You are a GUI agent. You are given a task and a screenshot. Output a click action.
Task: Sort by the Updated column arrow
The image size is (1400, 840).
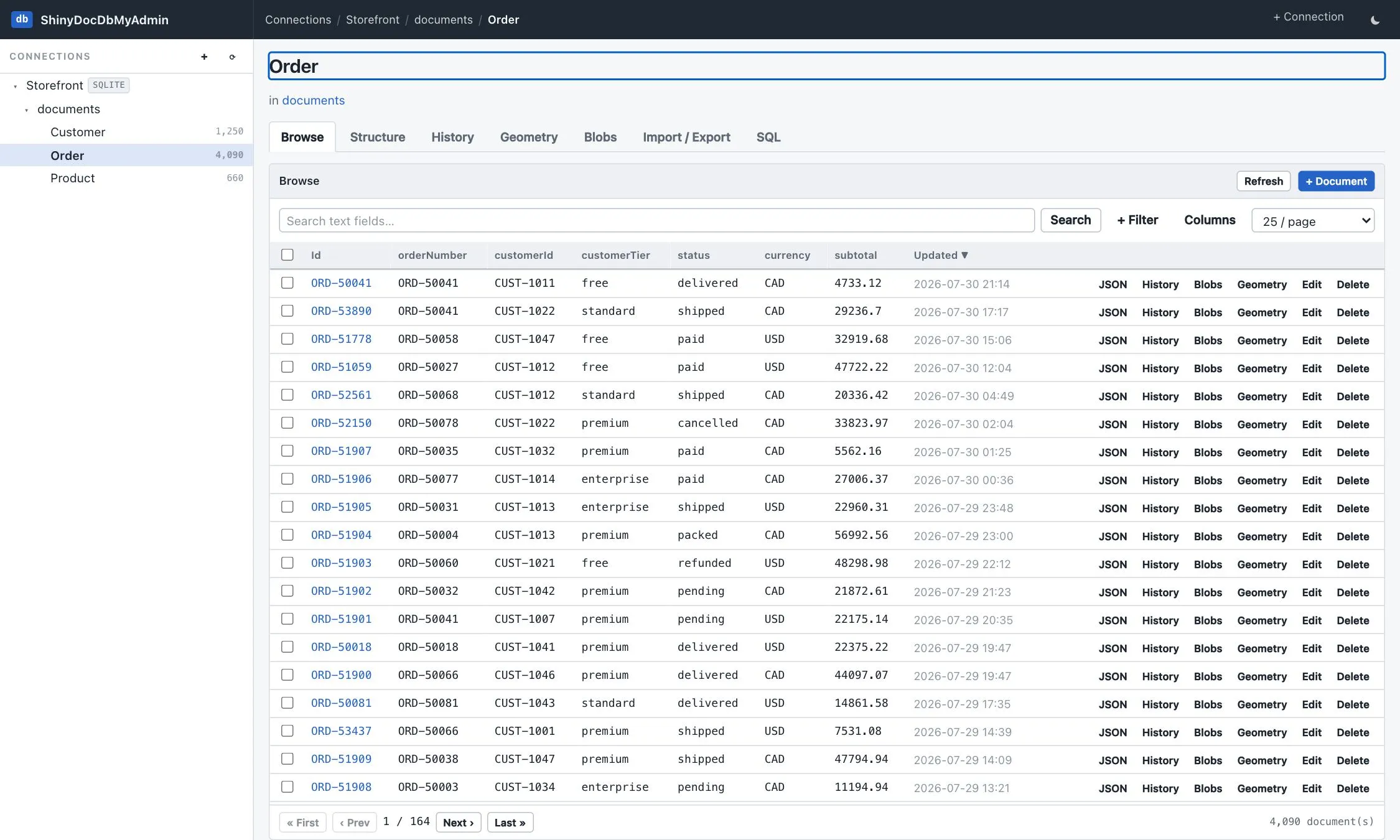(x=964, y=255)
